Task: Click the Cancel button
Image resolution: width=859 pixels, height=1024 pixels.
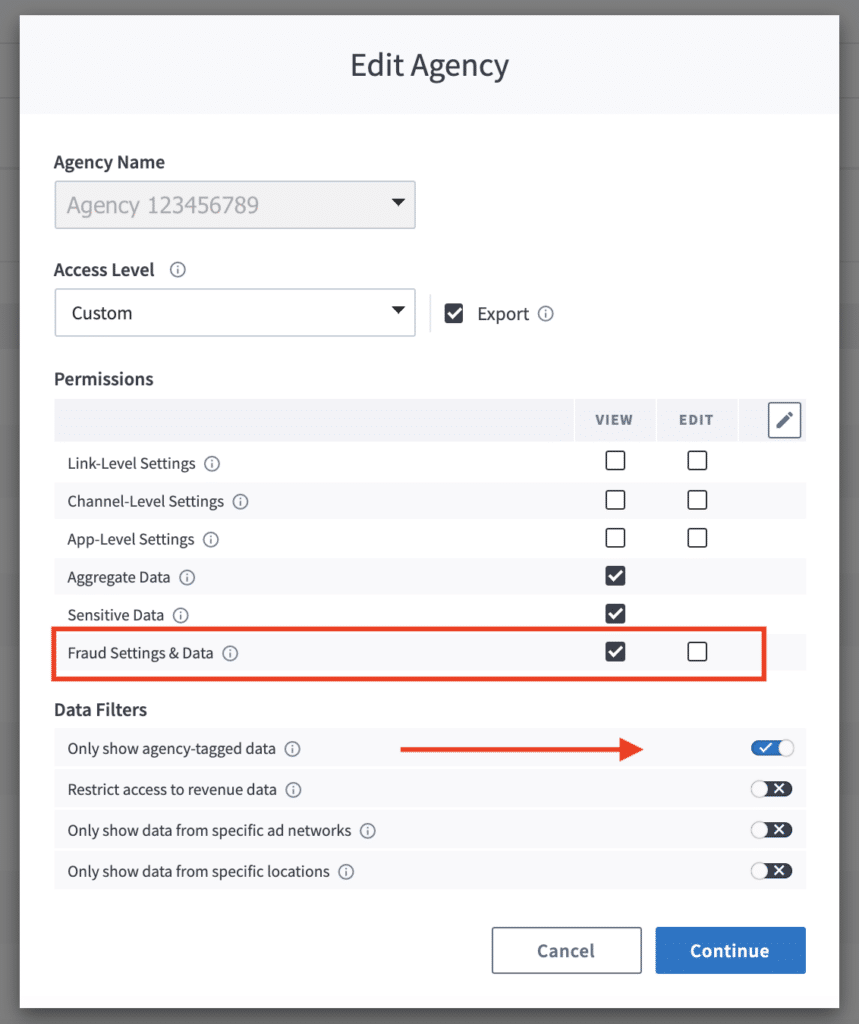Action: (x=566, y=950)
